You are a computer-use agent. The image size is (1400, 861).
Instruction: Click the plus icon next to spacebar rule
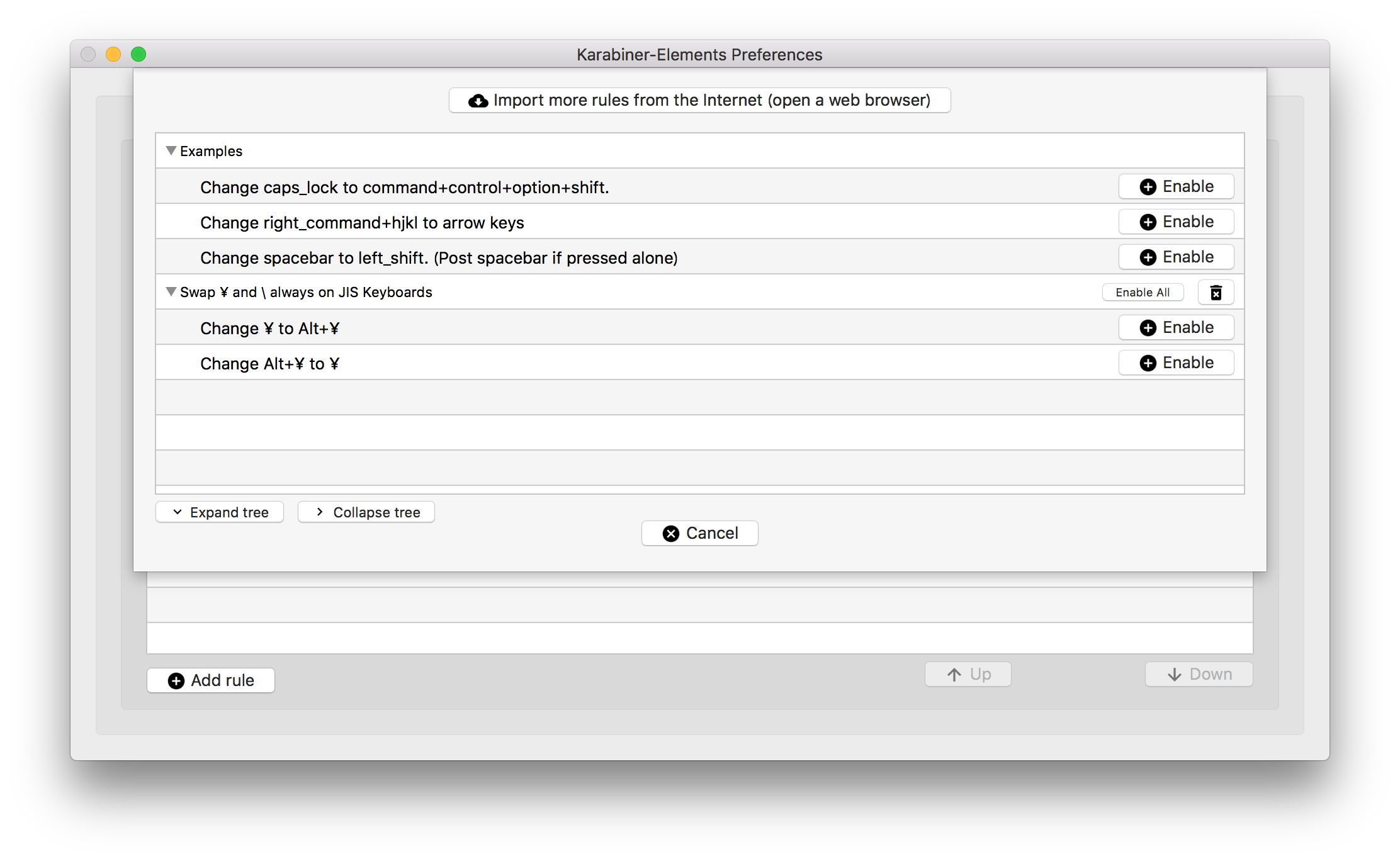pos(1147,257)
